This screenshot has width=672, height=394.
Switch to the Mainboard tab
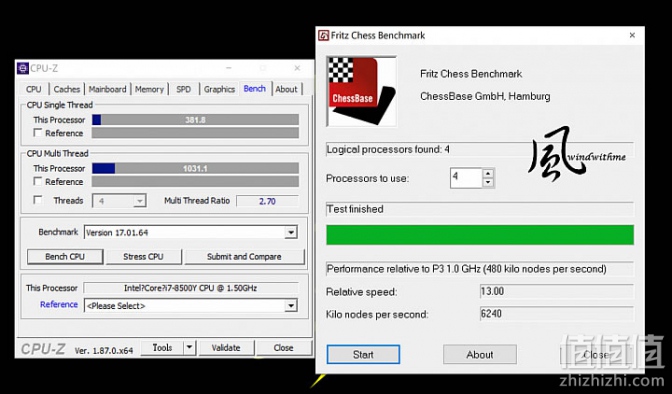coord(107,89)
